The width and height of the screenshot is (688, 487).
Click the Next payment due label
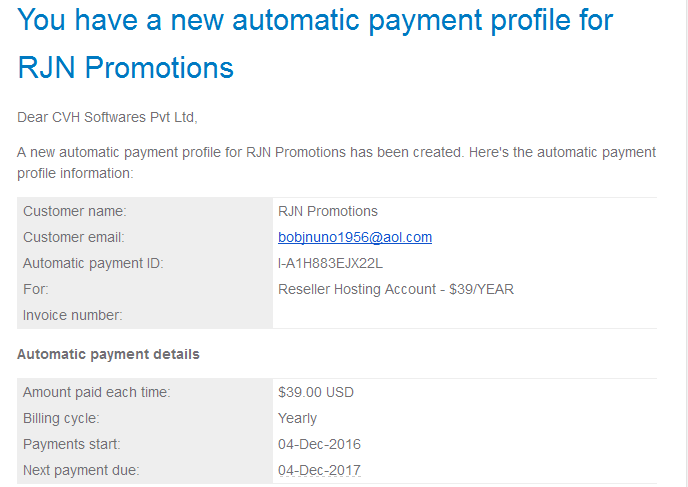(81, 470)
